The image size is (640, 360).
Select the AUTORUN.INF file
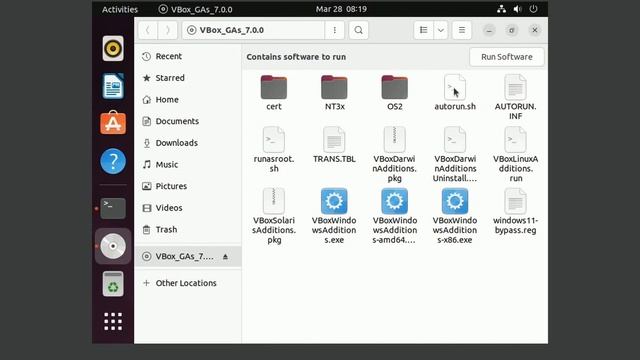515,97
